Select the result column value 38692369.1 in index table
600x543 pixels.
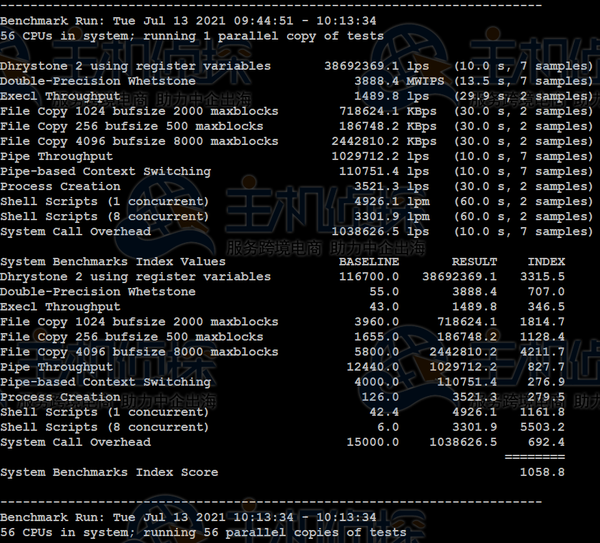pyautogui.click(x=460, y=277)
